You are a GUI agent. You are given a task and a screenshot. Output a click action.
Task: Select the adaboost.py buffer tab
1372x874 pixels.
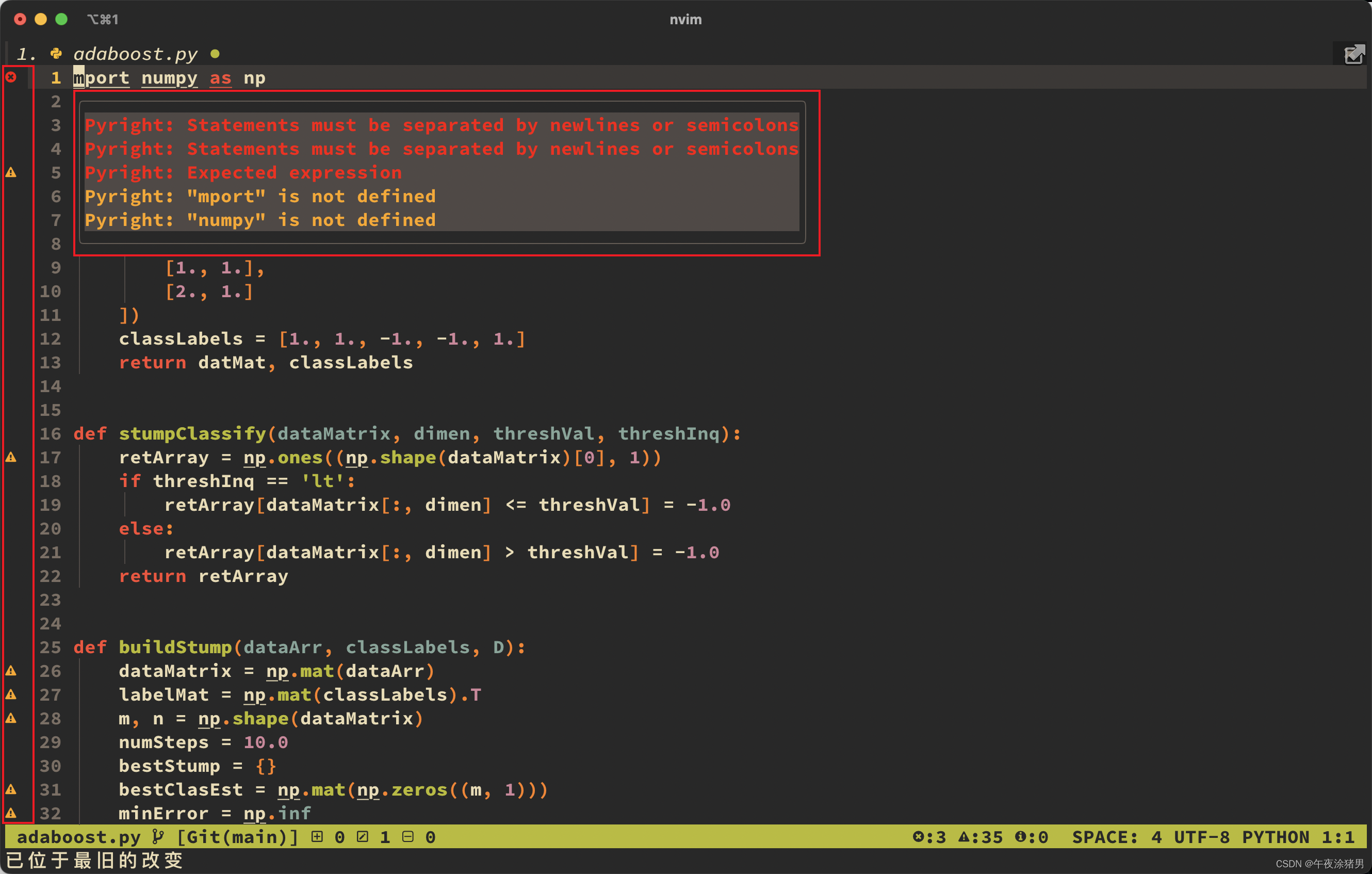point(135,54)
